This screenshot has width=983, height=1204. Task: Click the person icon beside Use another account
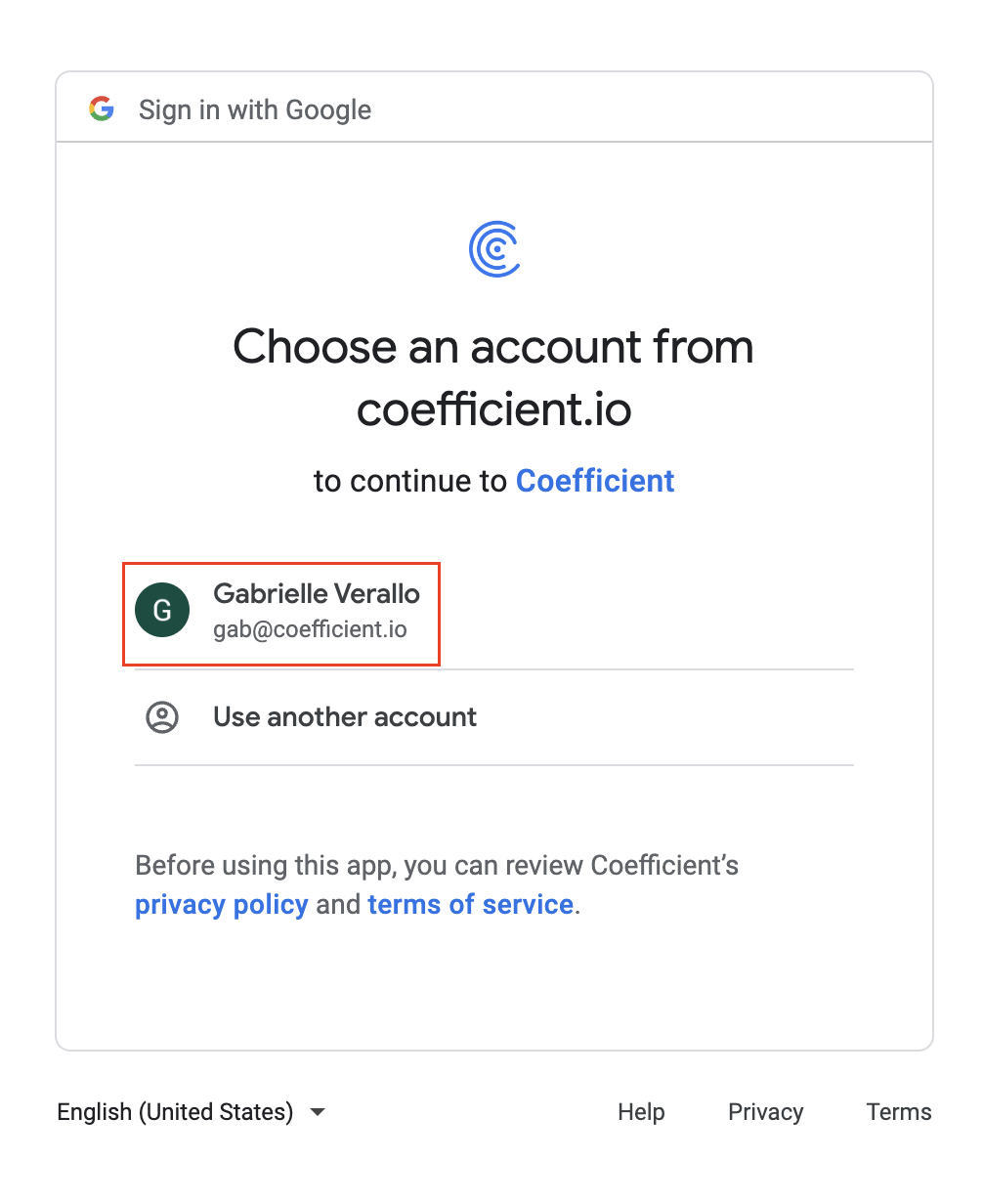coord(162,716)
